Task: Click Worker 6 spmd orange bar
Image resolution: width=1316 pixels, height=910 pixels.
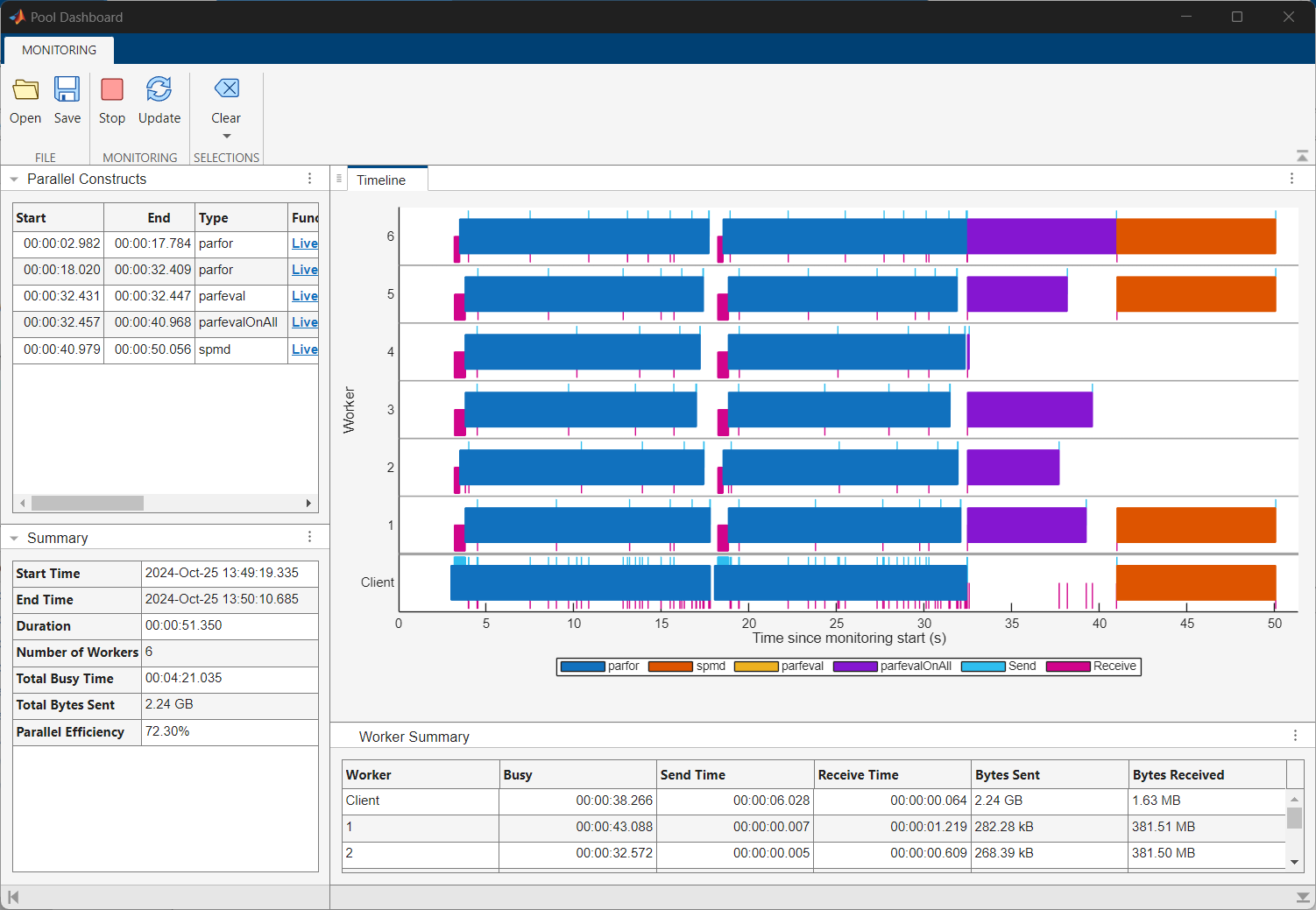Action: pyautogui.click(x=1195, y=236)
